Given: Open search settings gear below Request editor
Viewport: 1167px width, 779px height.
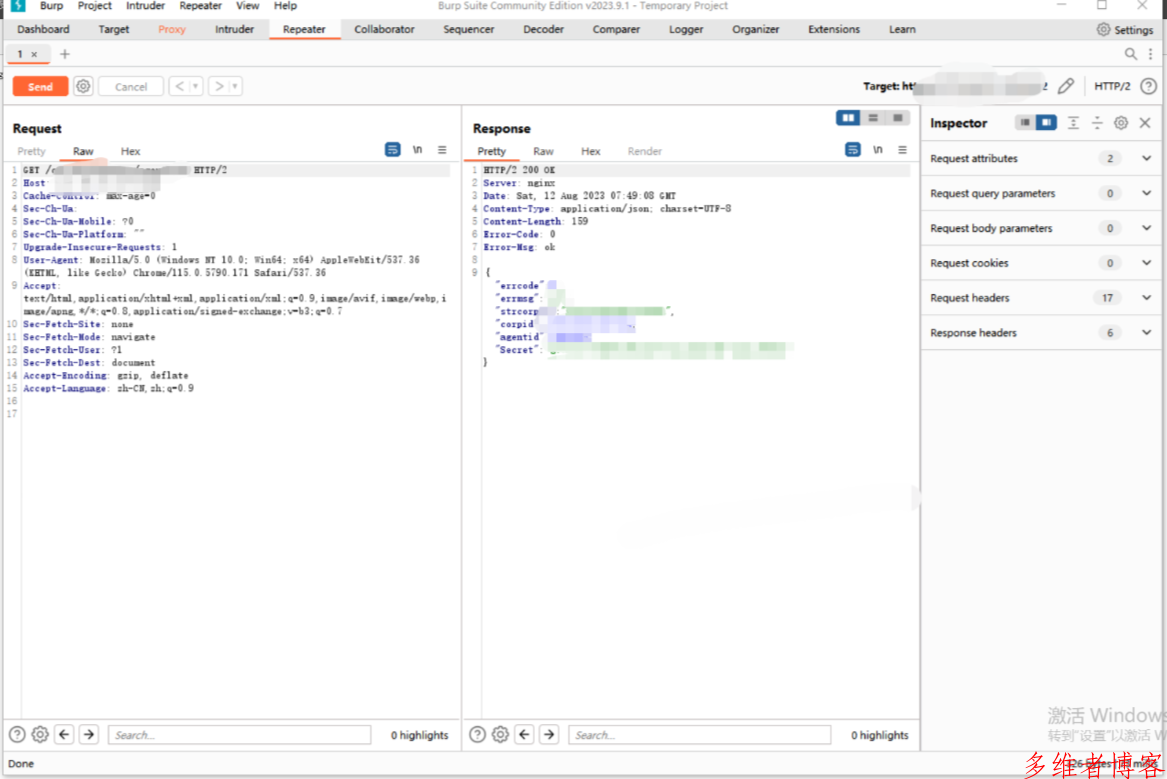Looking at the screenshot, I should tap(40, 735).
